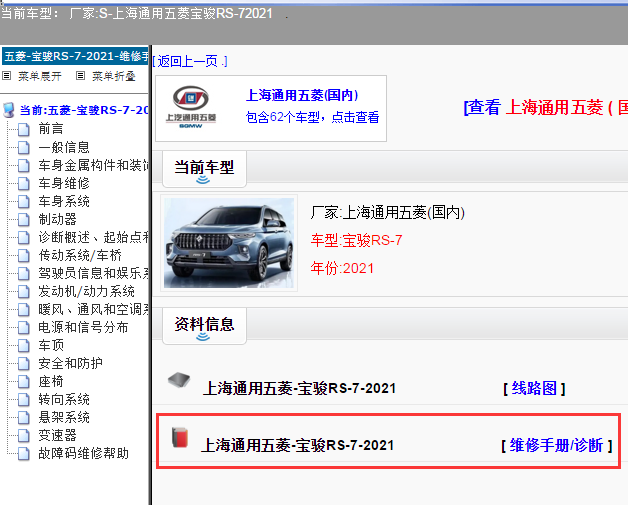The image size is (628, 505).
Task: Click the page icon beside 暖风、通风和空调
Action: tap(24, 310)
